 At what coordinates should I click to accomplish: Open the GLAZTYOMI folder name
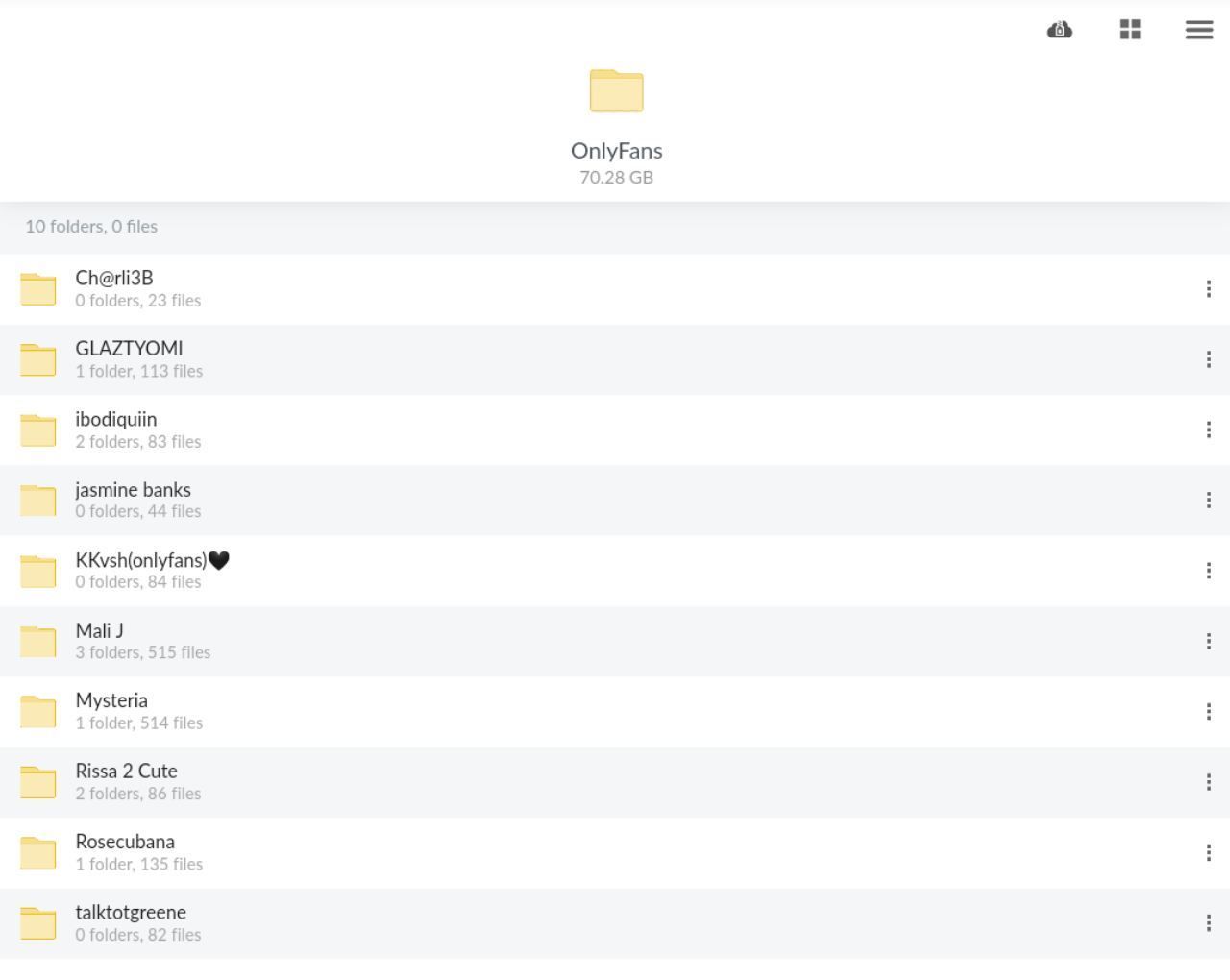pyautogui.click(x=129, y=349)
